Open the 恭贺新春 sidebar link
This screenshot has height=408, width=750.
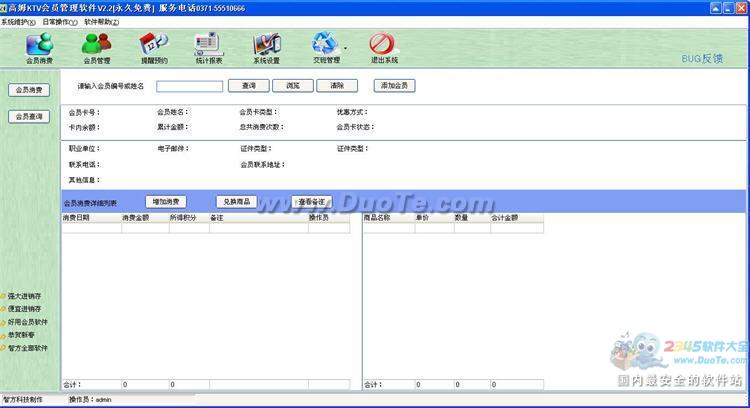pos(21,335)
